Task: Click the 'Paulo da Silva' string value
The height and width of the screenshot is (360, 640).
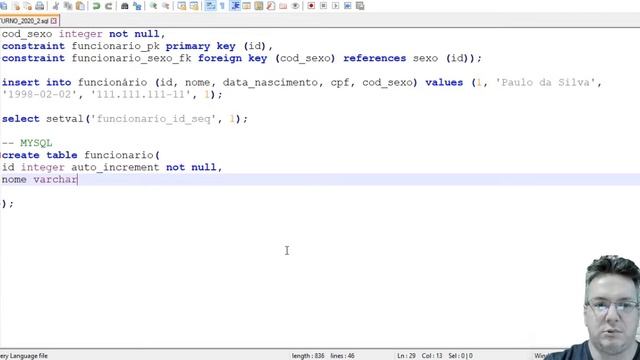Action: (x=545, y=82)
